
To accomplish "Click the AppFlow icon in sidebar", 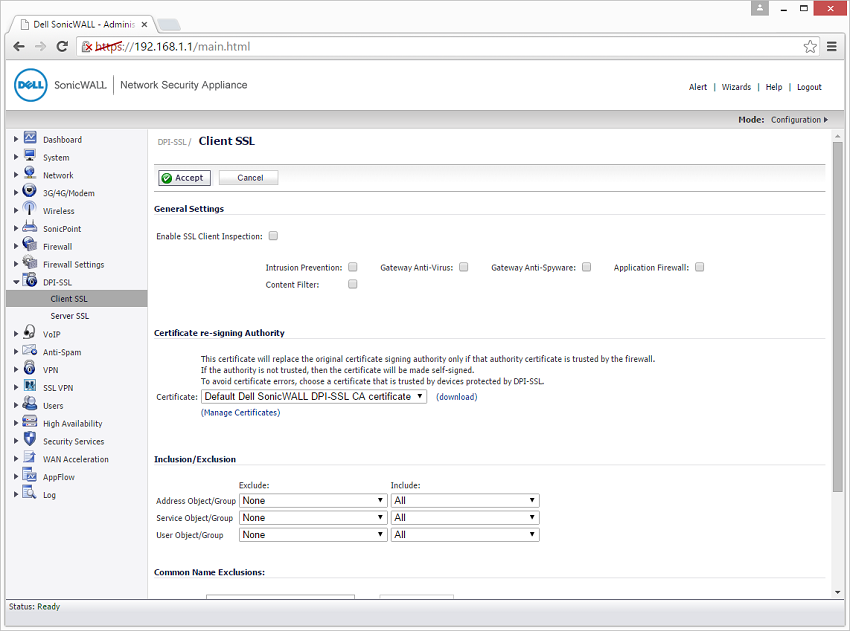I will pyautogui.click(x=30, y=475).
